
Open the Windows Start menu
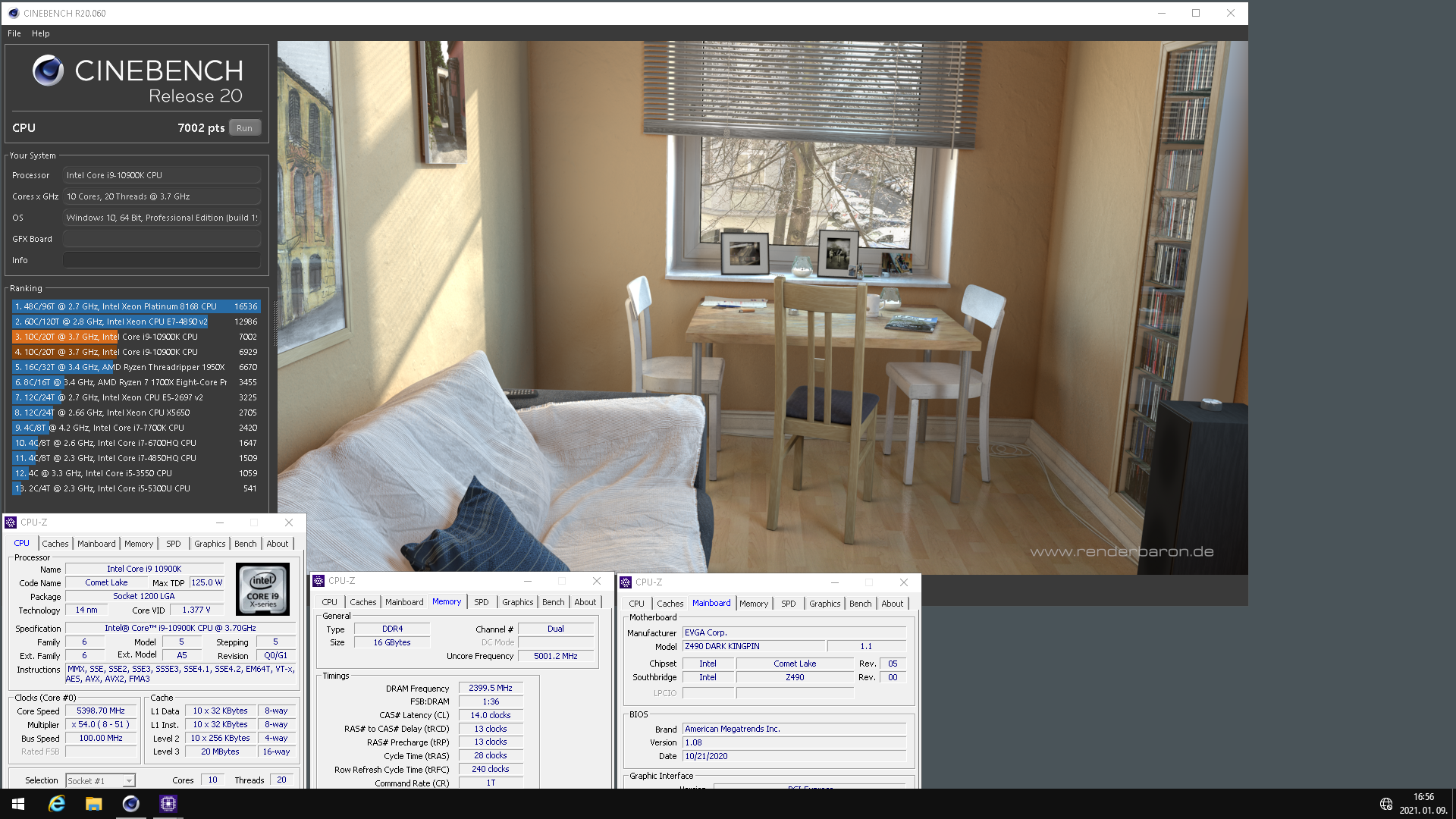coord(18,804)
